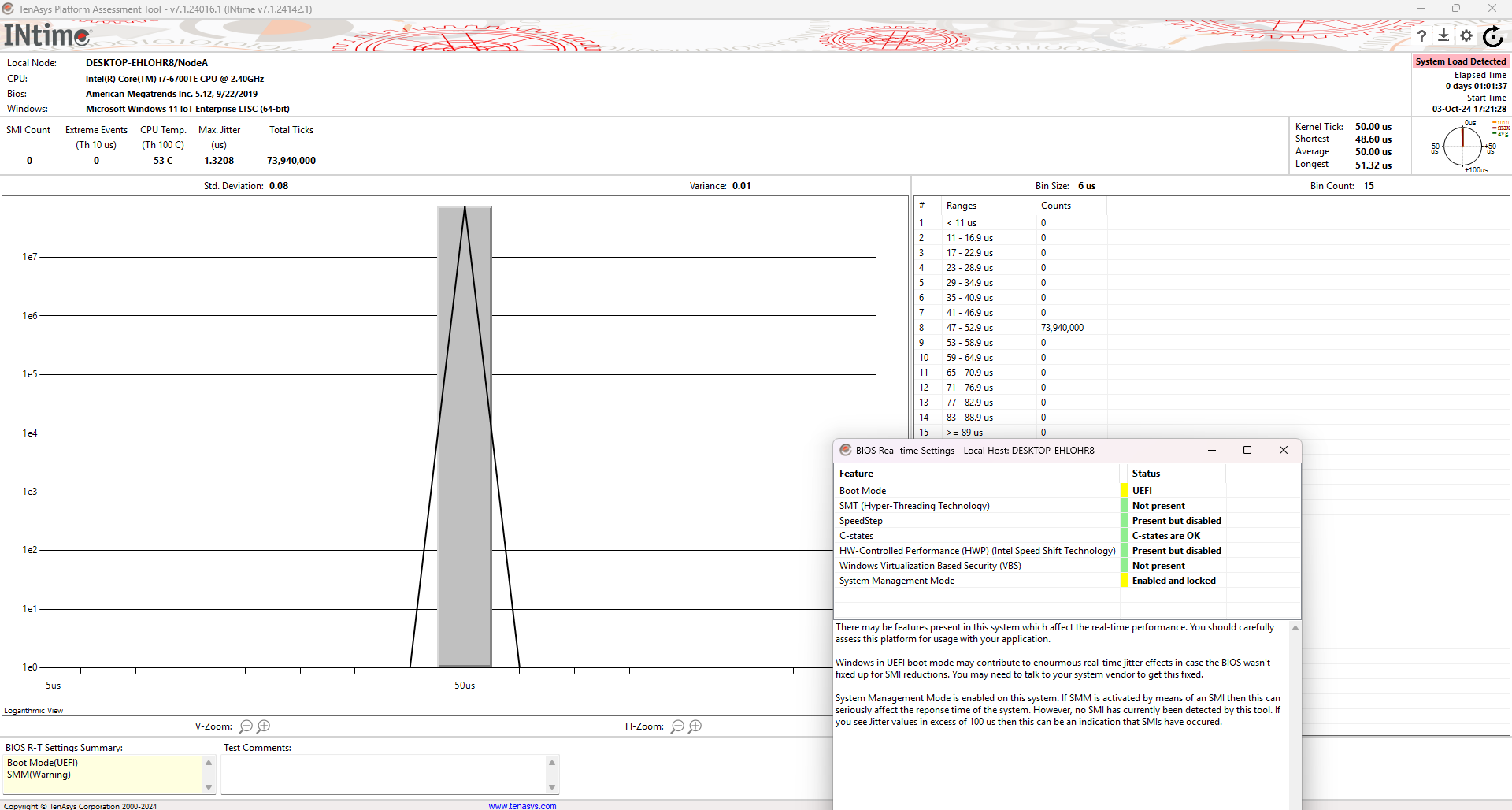This screenshot has height=810, width=1512.
Task: Open help via the question mark icon
Action: tap(1421, 36)
